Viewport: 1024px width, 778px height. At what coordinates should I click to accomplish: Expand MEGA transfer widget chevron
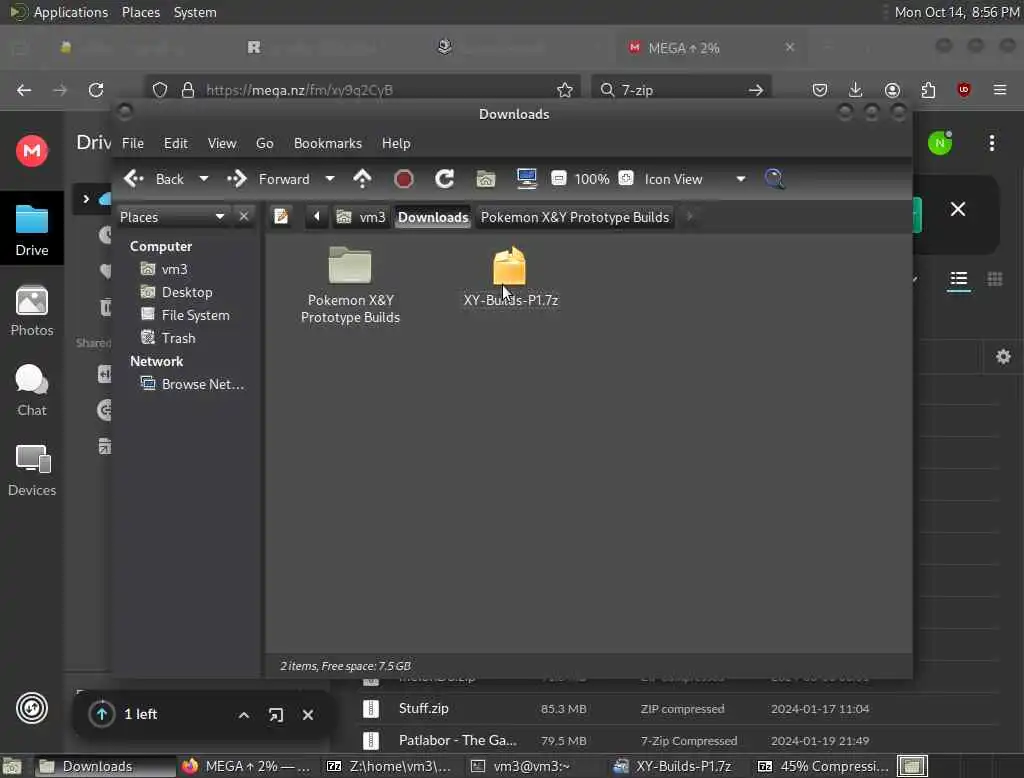[x=244, y=715]
